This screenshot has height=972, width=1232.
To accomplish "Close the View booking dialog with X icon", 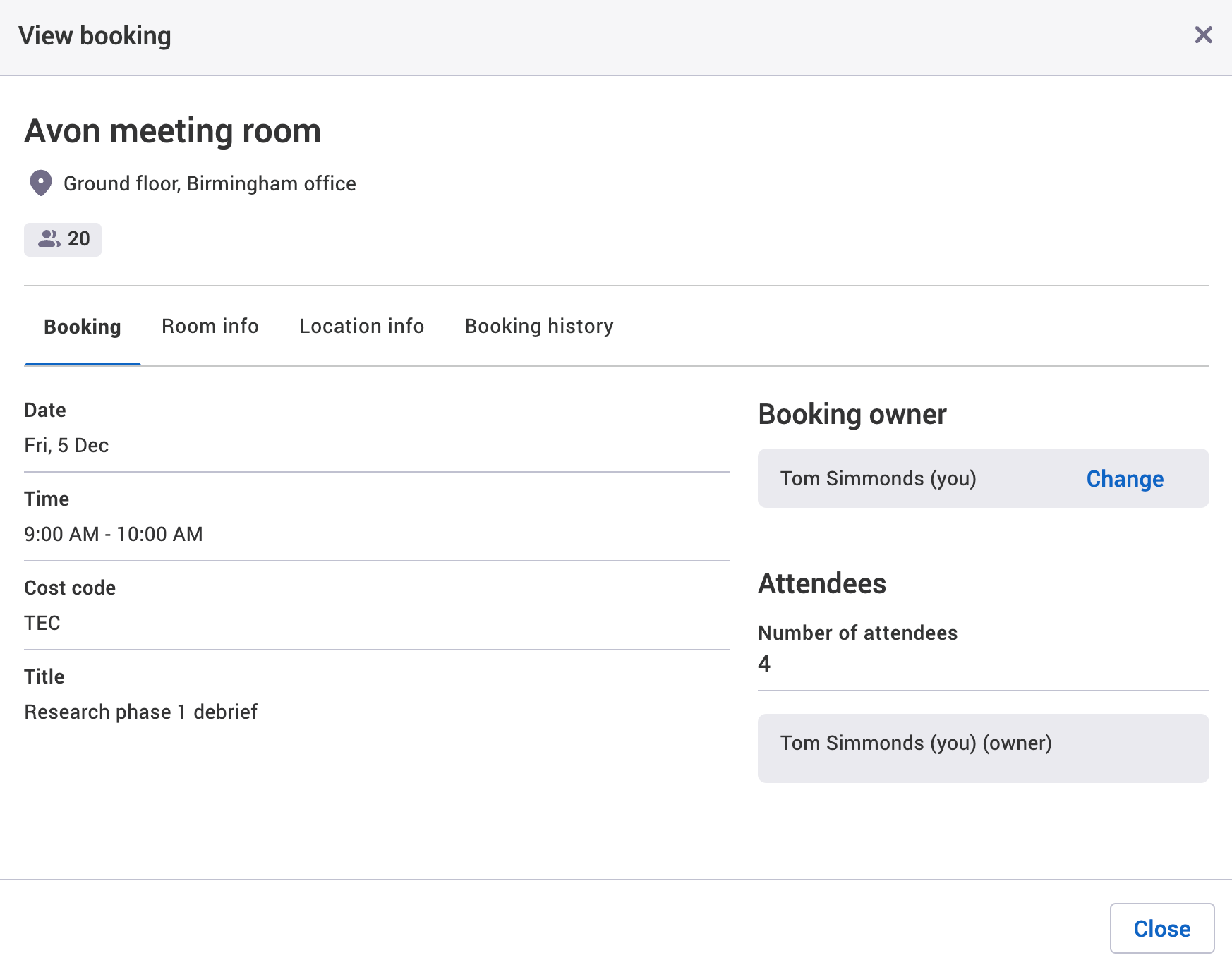I will coord(1203,35).
